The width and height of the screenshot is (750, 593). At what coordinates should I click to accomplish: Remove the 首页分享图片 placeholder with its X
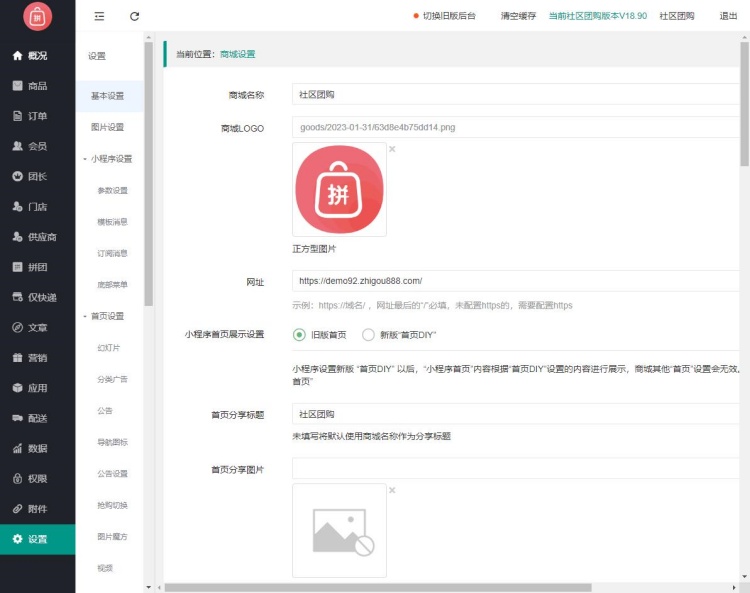click(x=392, y=490)
